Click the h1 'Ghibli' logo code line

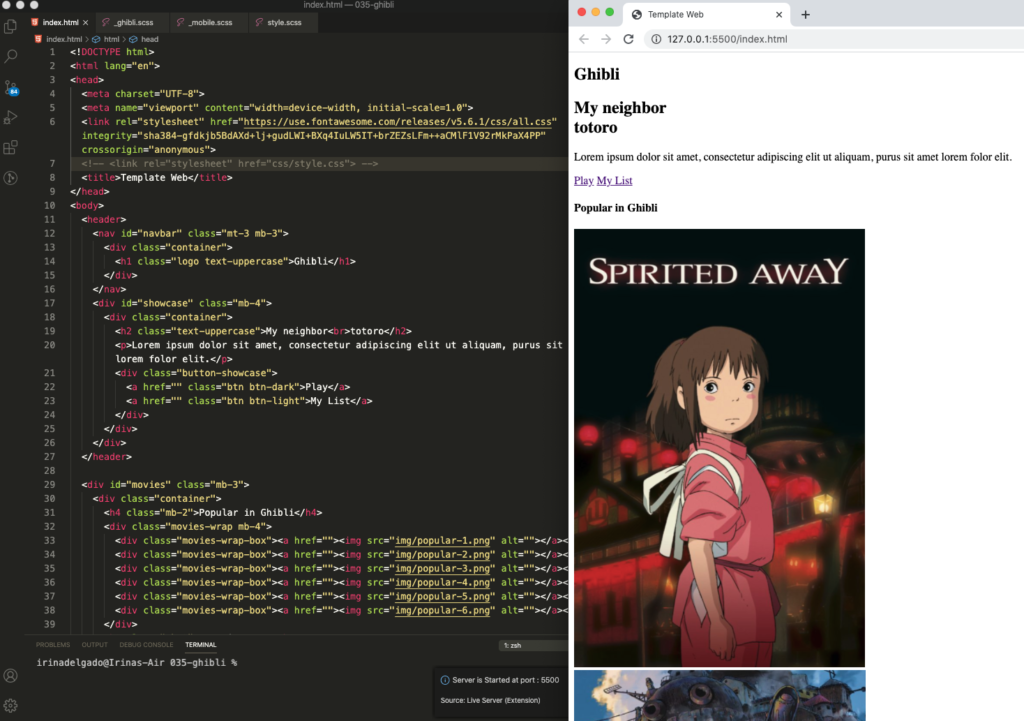[x=235, y=261]
